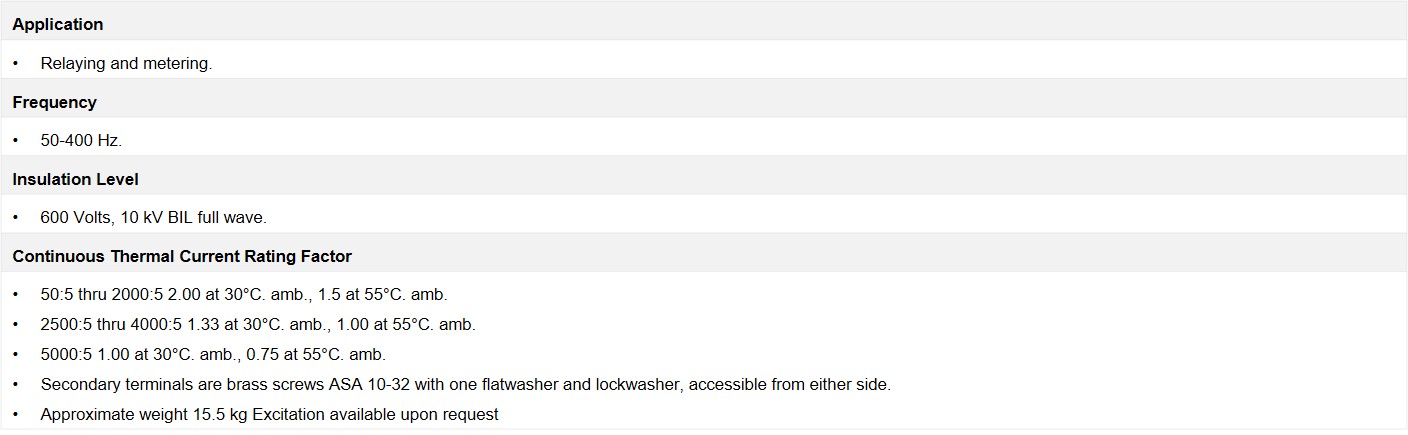
Task: Select the 50:5 thru 2000:5 rating line
Action: coord(244,295)
